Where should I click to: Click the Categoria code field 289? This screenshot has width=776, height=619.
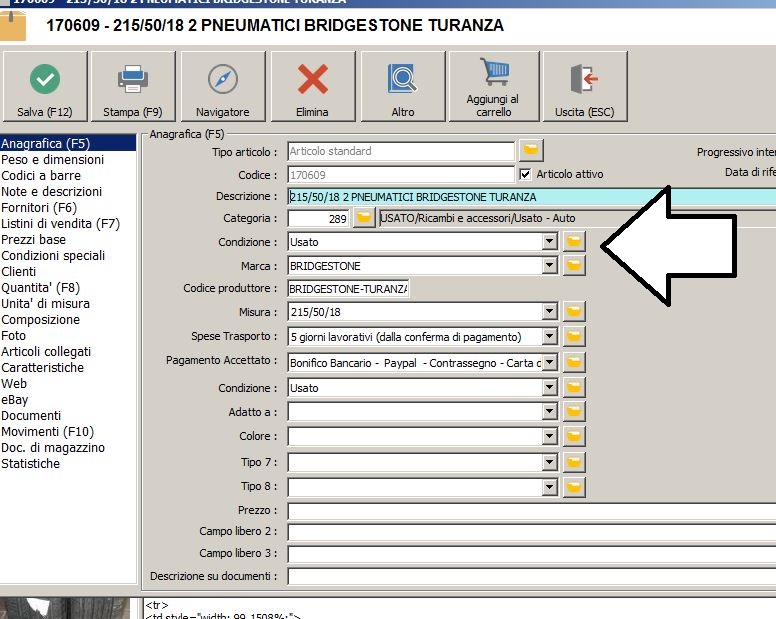click(x=318, y=218)
